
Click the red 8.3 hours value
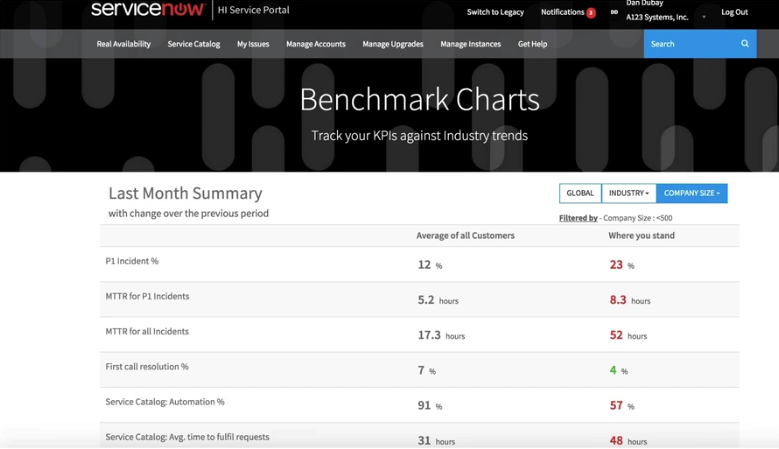point(630,300)
